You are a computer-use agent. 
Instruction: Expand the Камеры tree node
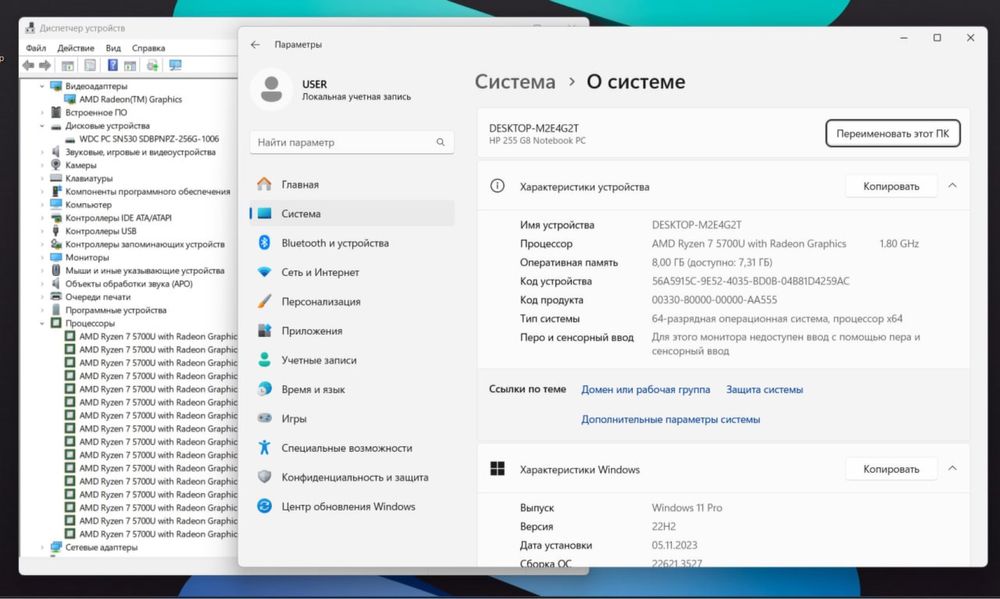42,165
